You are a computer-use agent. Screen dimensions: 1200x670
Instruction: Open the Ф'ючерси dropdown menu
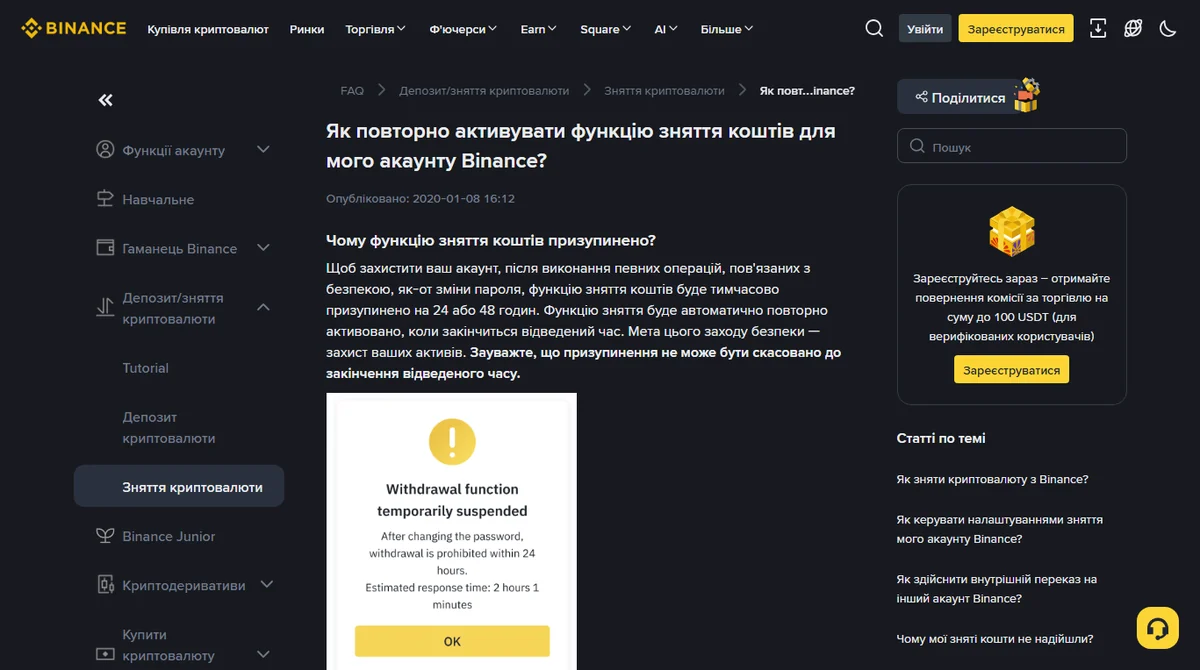(464, 29)
